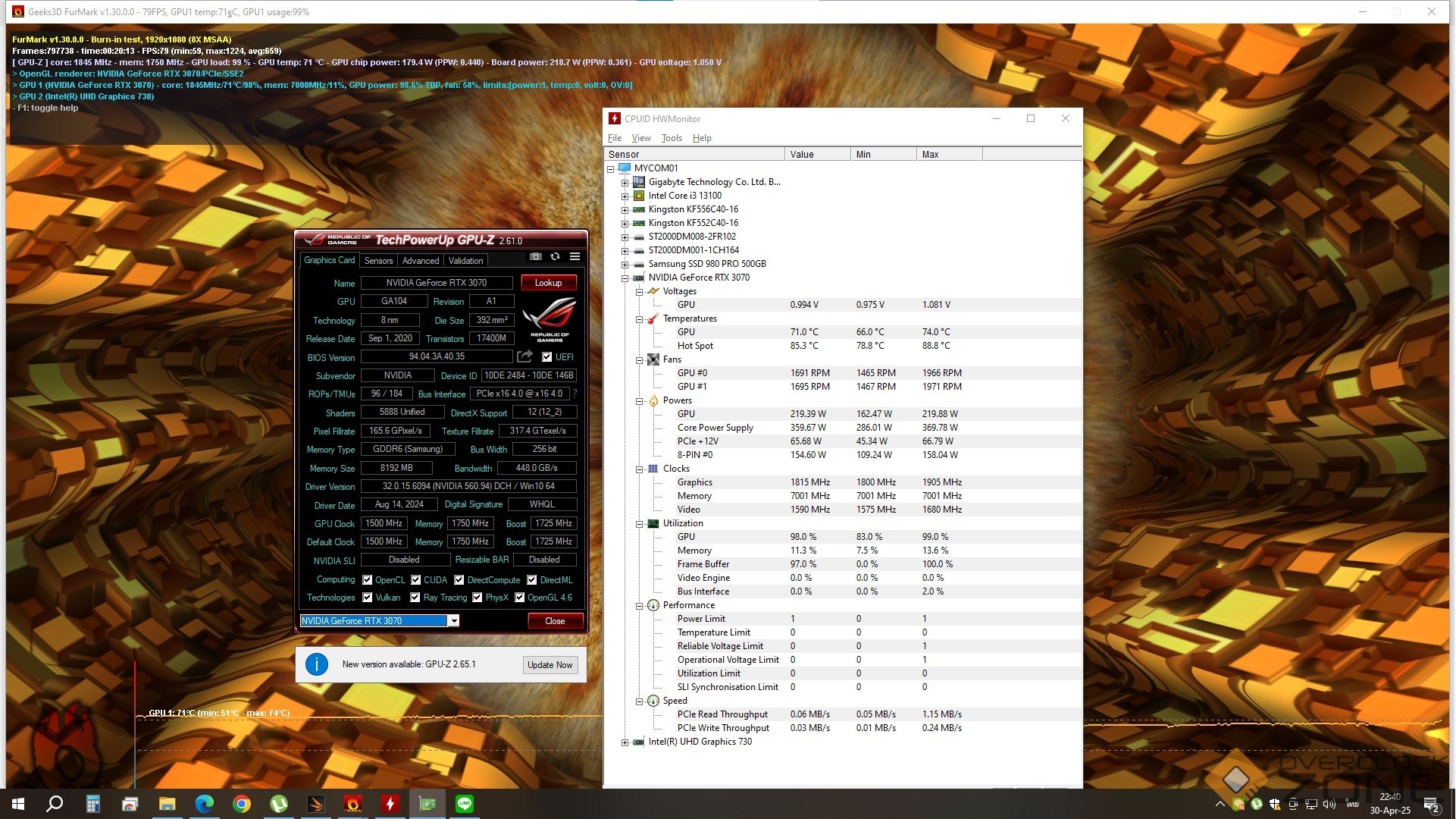
Task: Open the GPU-Z hamburger menu icon
Action: (x=575, y=257)
